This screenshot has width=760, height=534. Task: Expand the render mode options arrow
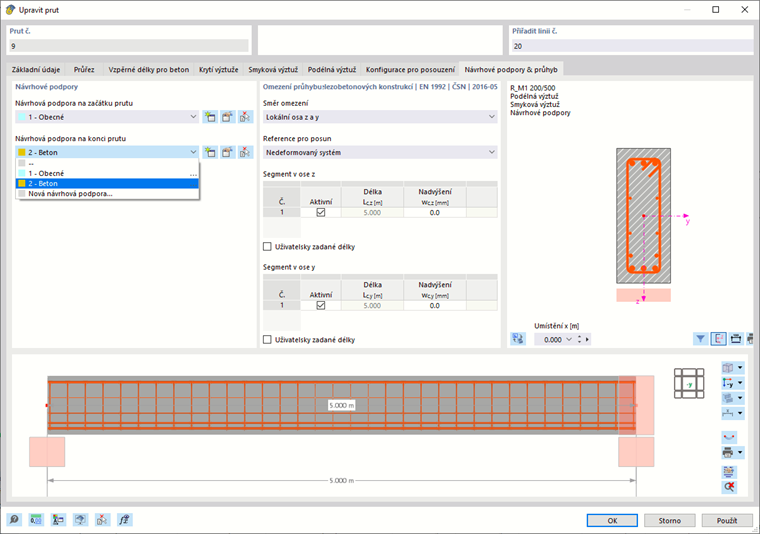pos(740,398)
